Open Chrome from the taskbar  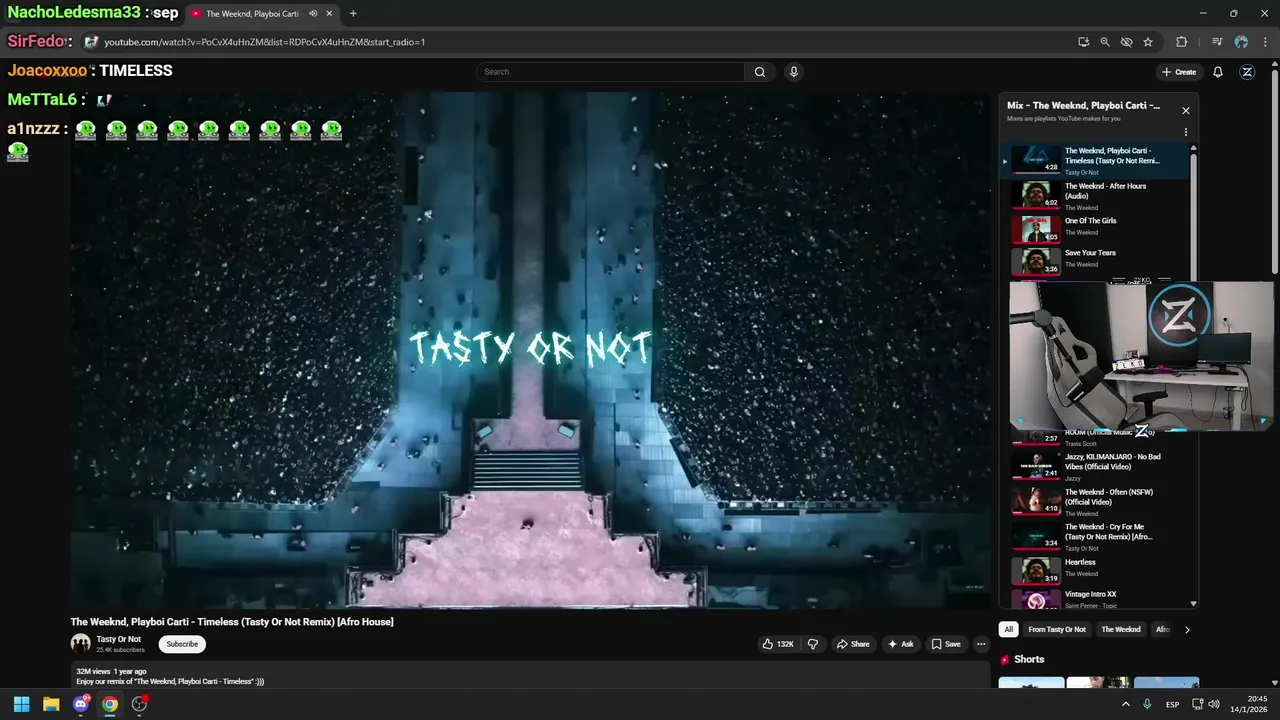110,704
